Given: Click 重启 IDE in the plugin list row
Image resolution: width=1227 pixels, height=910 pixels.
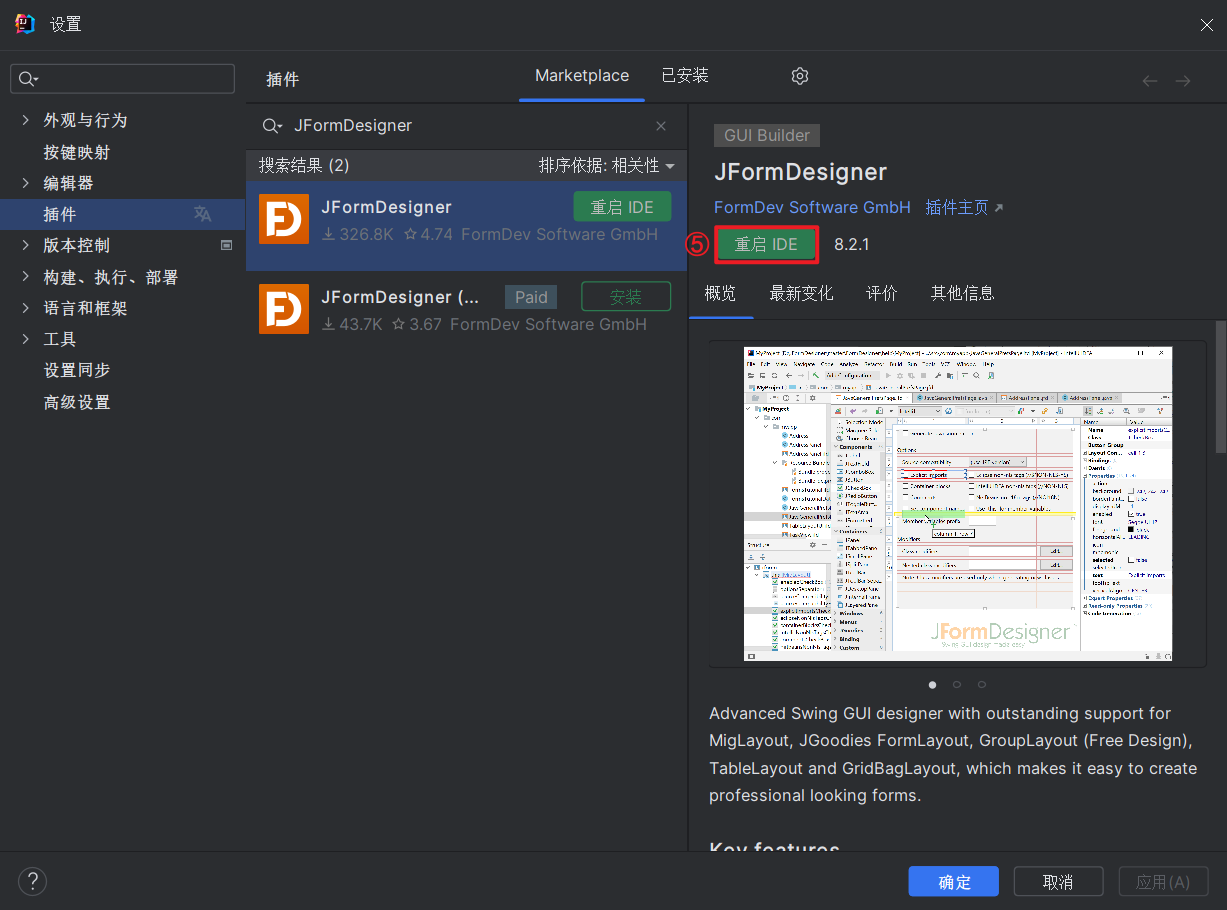Looking at the screenshot, I should pyautogui.click(x=622, y=207).
